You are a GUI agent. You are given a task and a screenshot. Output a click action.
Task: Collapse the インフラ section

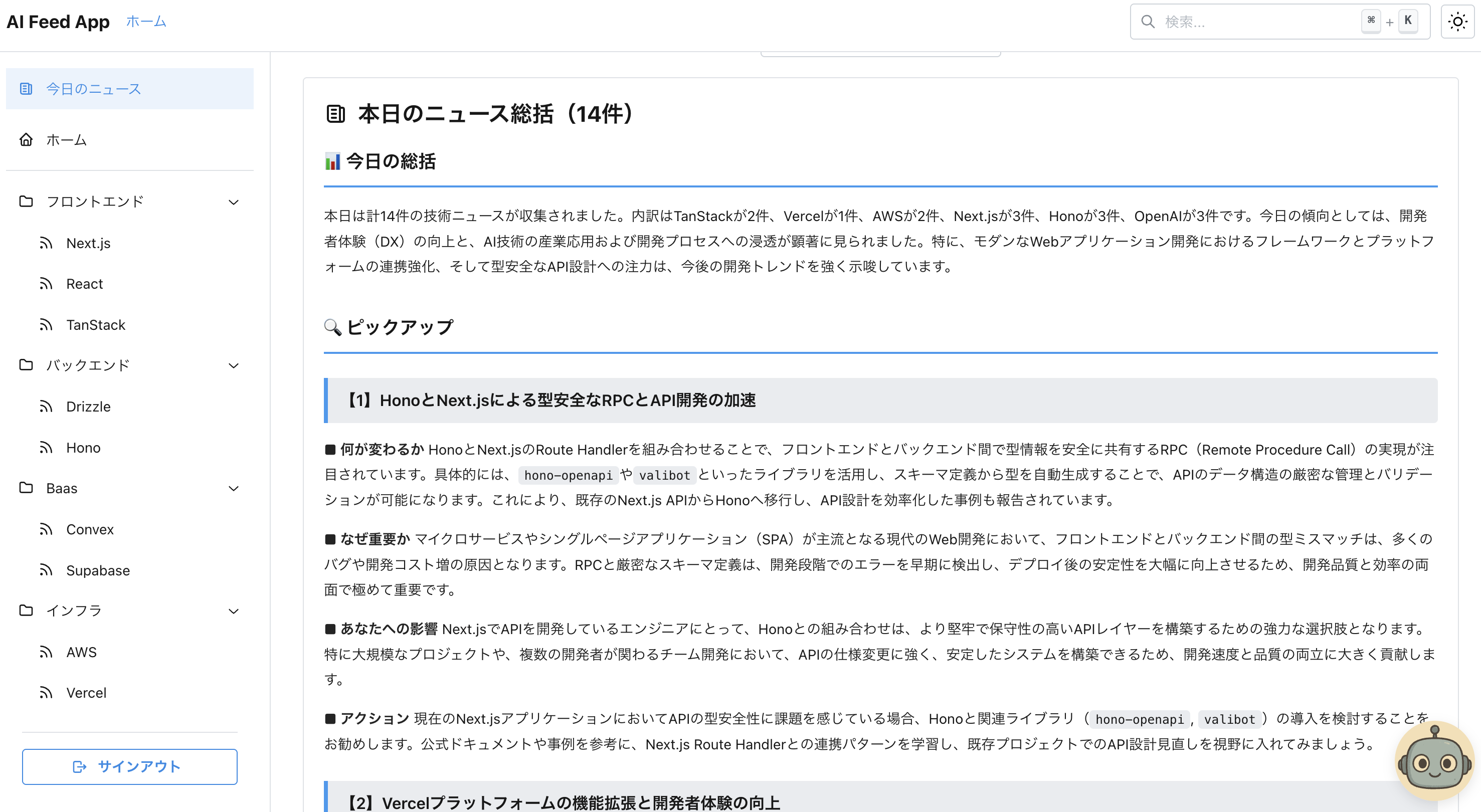point(234,611)
